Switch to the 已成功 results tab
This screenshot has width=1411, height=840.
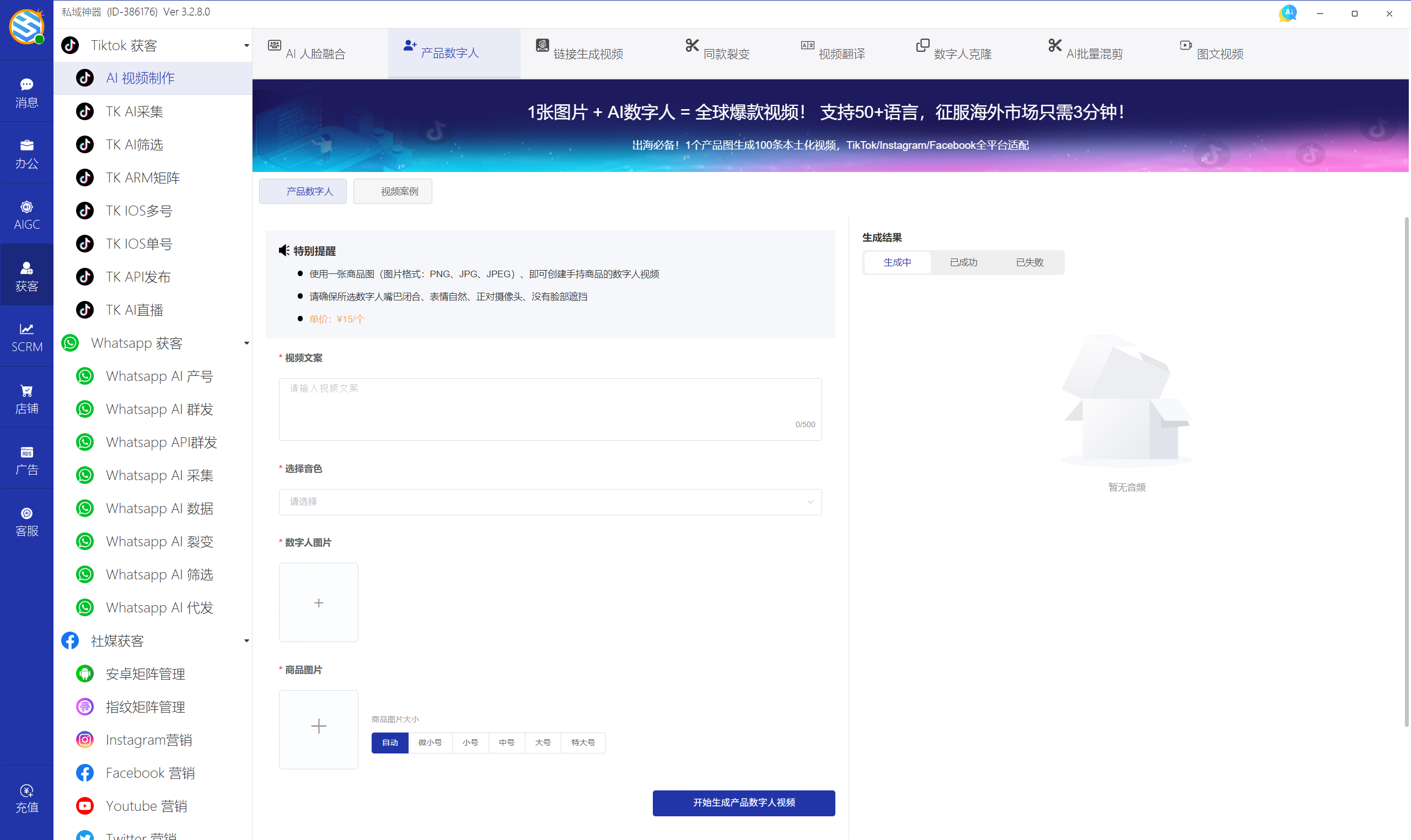pos(963,263)
